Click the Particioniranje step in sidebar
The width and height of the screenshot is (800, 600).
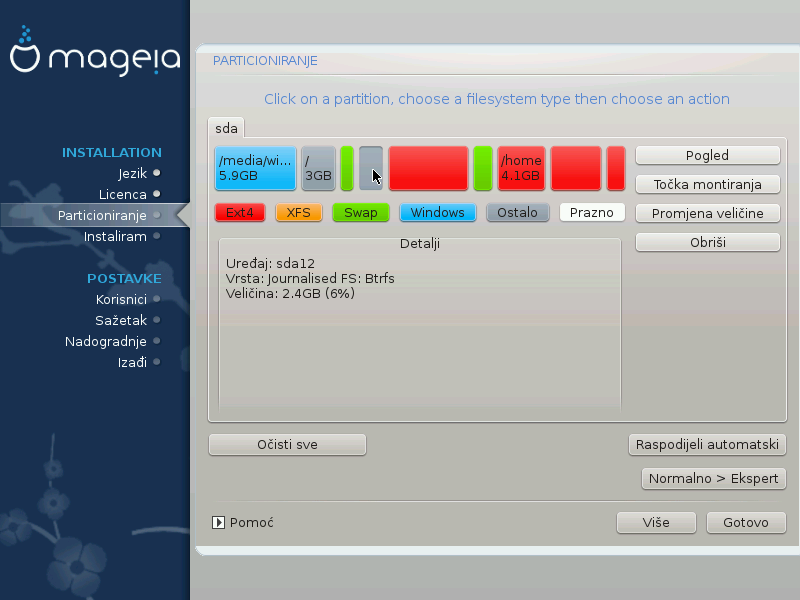click(102, 215)
